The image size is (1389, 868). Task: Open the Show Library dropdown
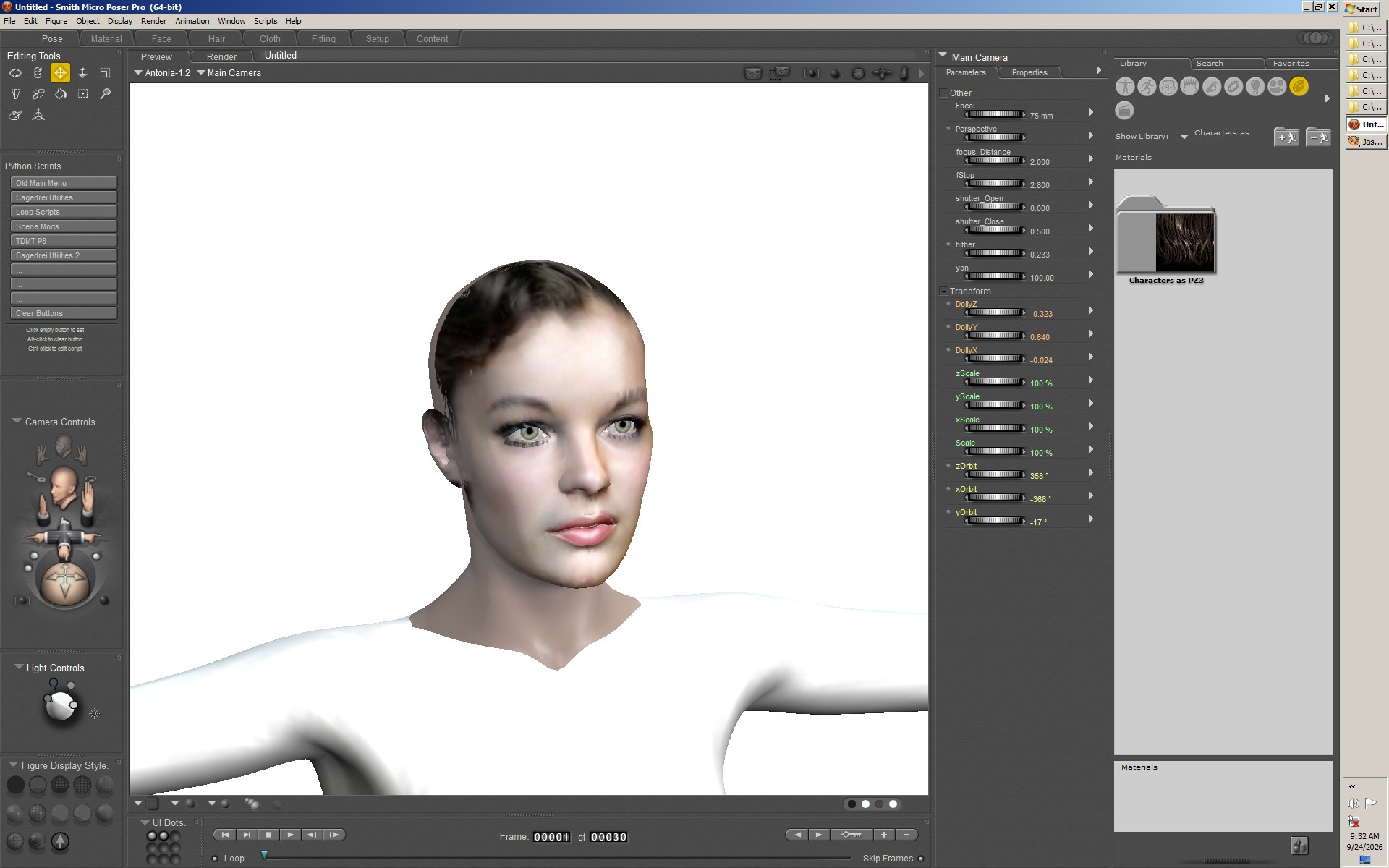(1184, 136)
